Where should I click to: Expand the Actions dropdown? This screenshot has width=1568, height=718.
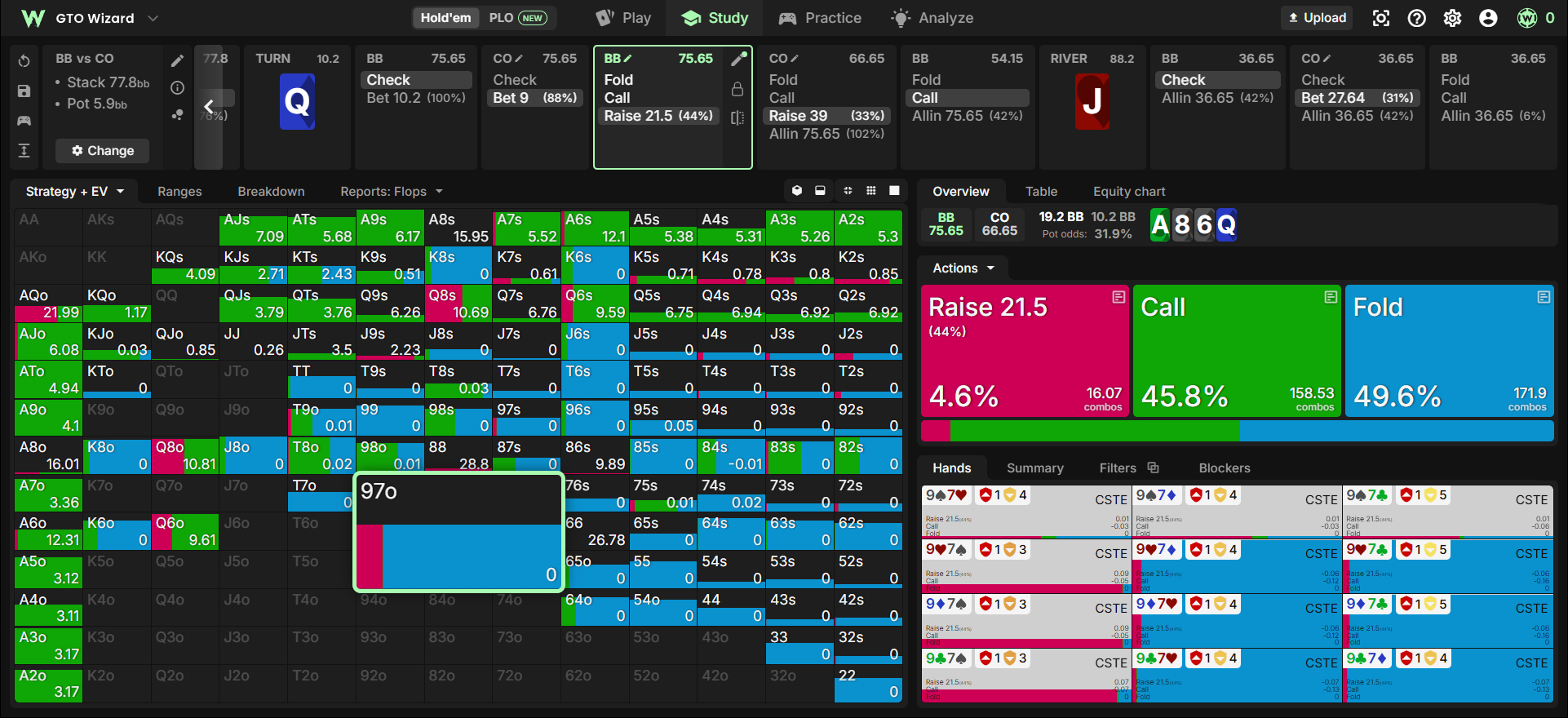(x=963, y=268)
